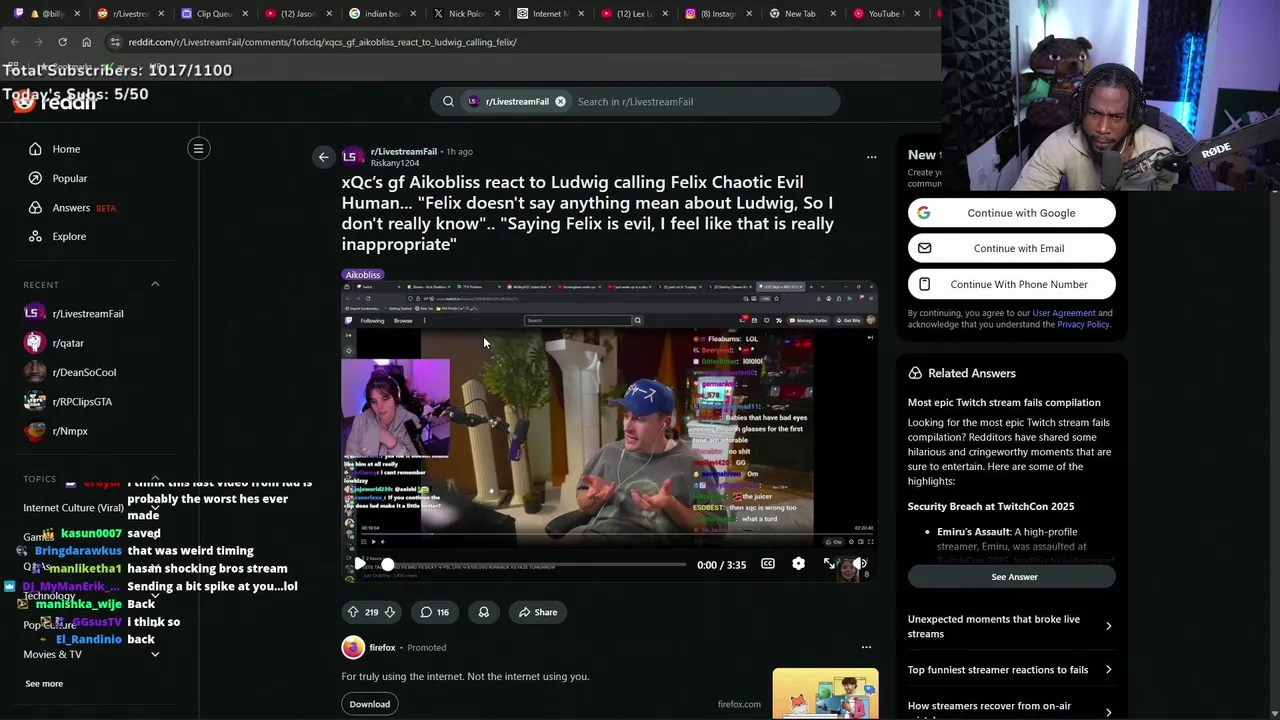Go back with the browser back arrow
This screenshot has width=1280, height=720.
(14, 42)
